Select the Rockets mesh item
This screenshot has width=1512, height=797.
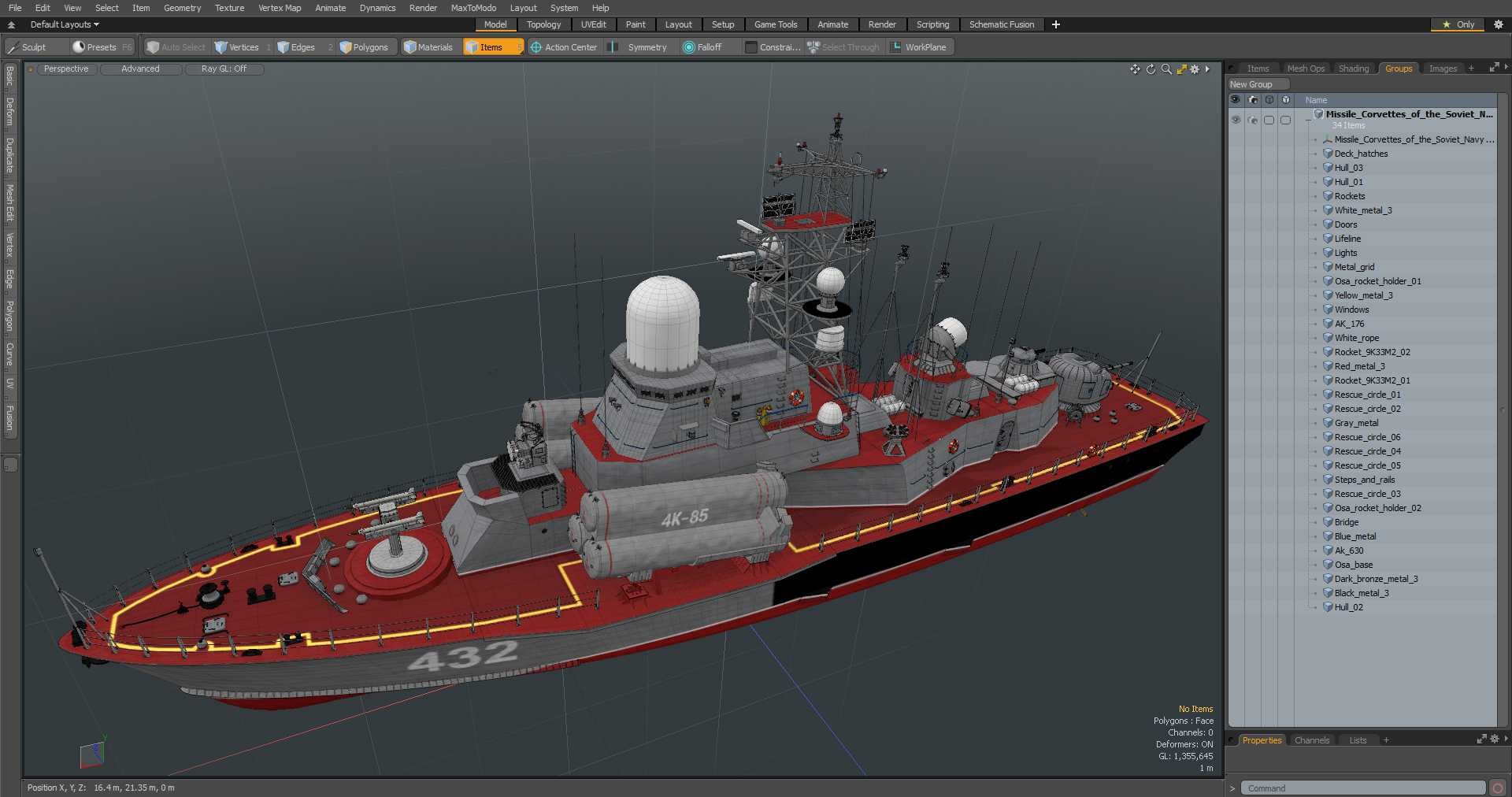[x=1350, y=196]
